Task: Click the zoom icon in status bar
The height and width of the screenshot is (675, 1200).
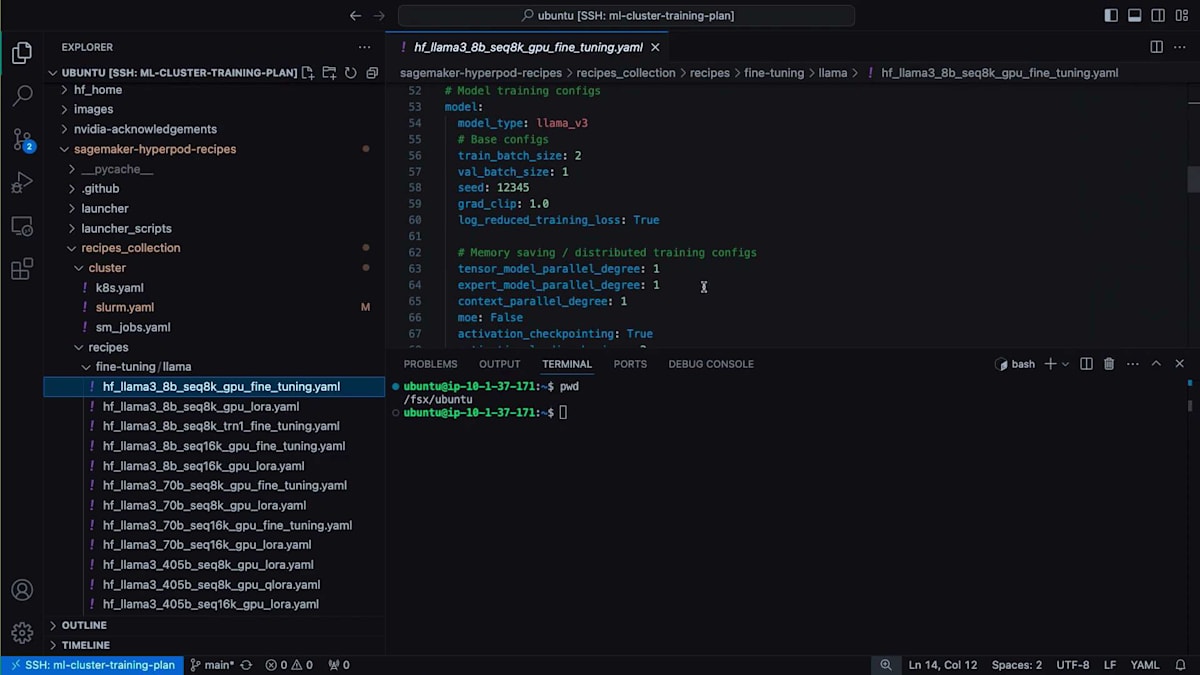Action: [x=886, y=665]
